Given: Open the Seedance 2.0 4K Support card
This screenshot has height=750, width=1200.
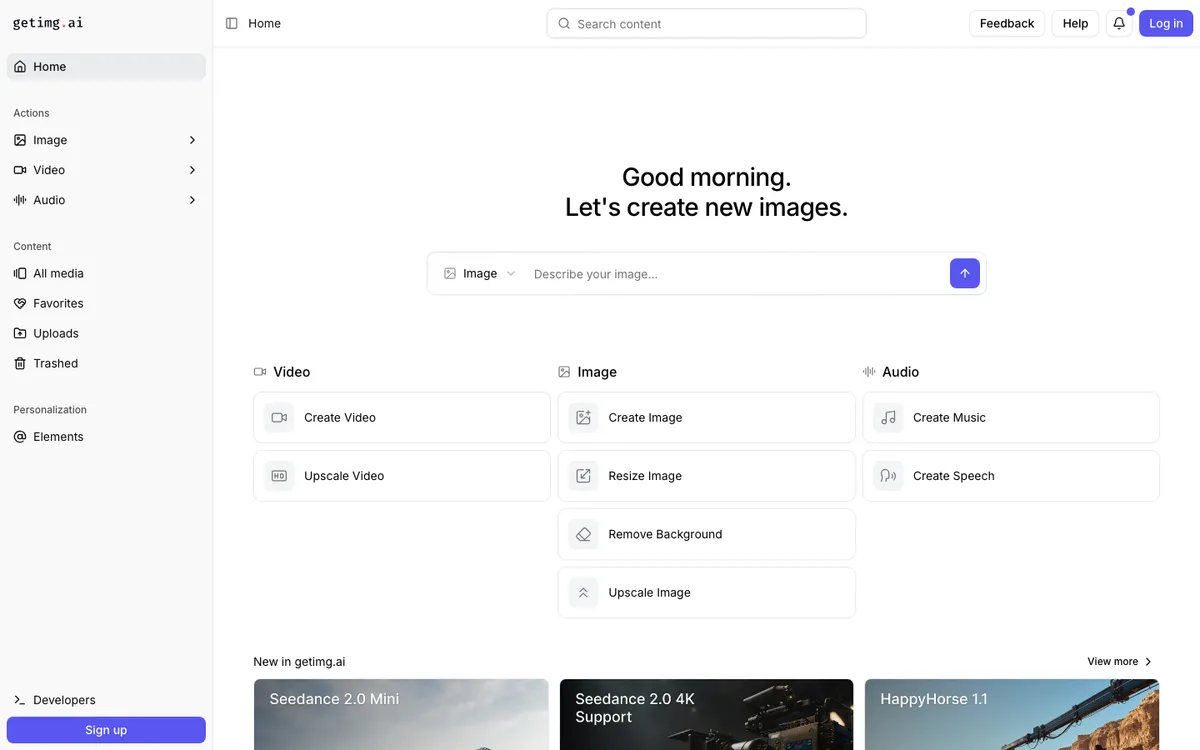Looking at the screenshot, I should [707, 715].
